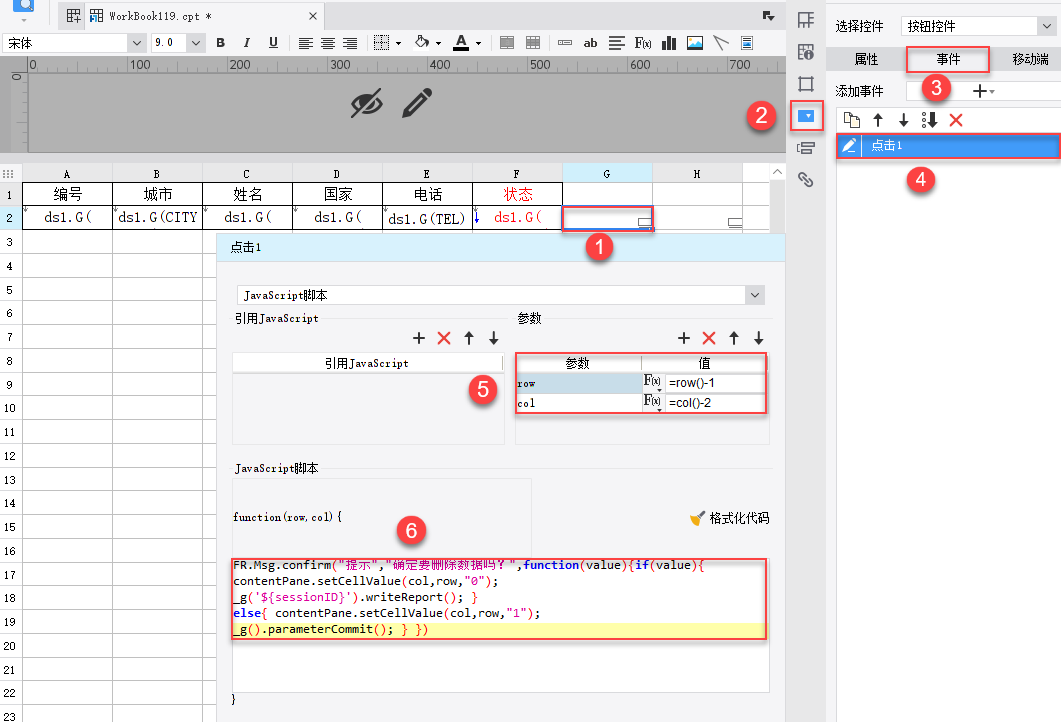Add new event with plus dropdown

(983, 91)
